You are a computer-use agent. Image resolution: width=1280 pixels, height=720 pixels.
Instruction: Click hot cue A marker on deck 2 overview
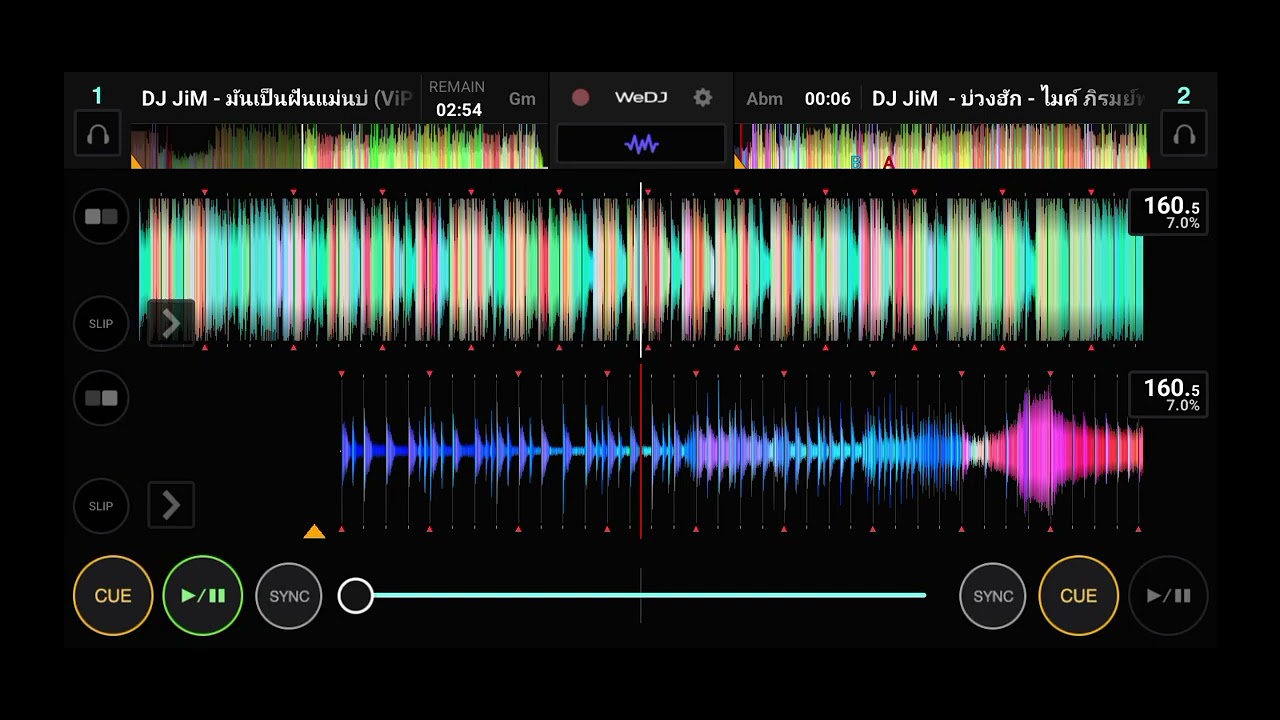coord(888,162)
